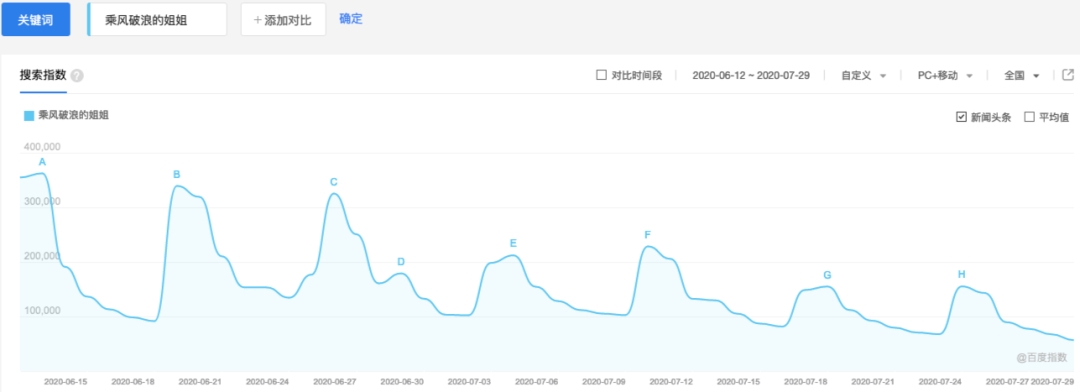Focus the 乘风破浪的姐姐 keyword input field
The width and height of the screenshot is (1080, 392).
pos(157,19)
